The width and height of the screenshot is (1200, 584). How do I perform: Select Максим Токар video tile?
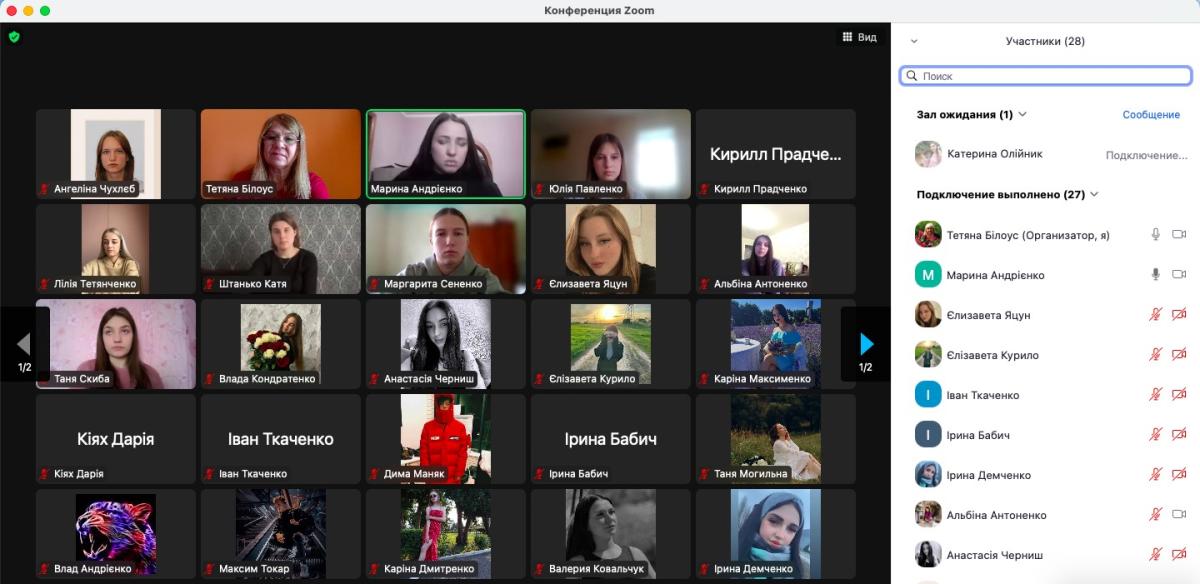click(x=281, y=533)
